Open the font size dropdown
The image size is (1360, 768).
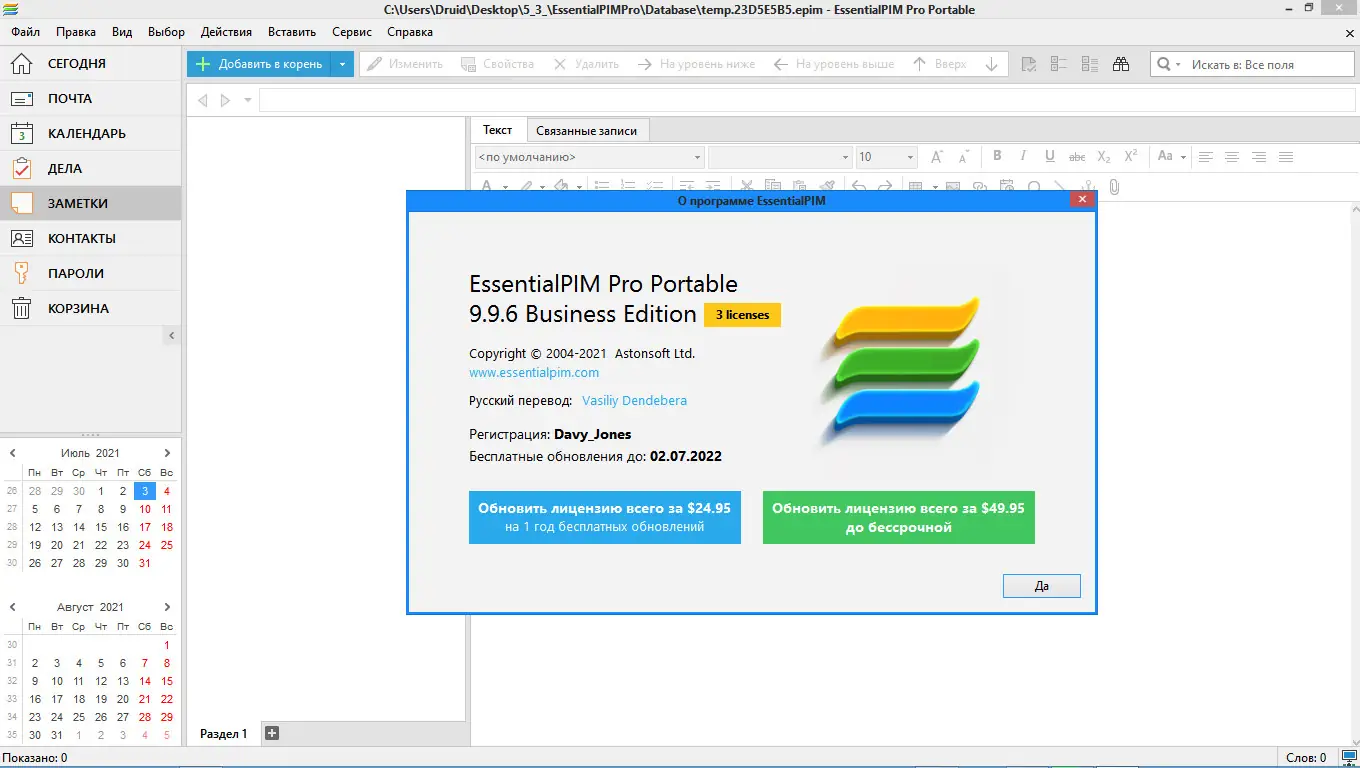coord(886,157)
